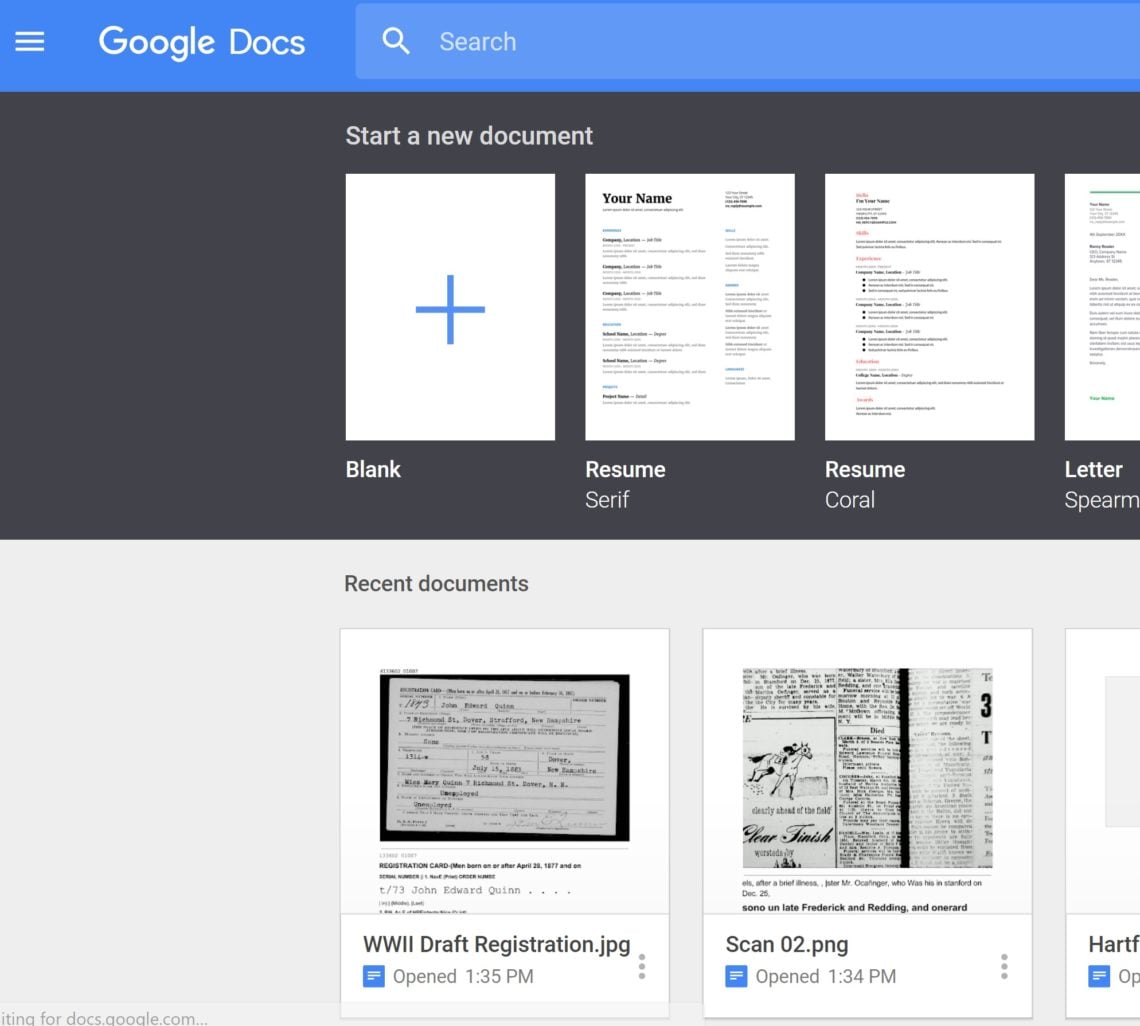Image resolution: width=1140 pixels, height=1026 pixels.
Task: Select the Resume Coral template
Action: click(x=929, y=307)
